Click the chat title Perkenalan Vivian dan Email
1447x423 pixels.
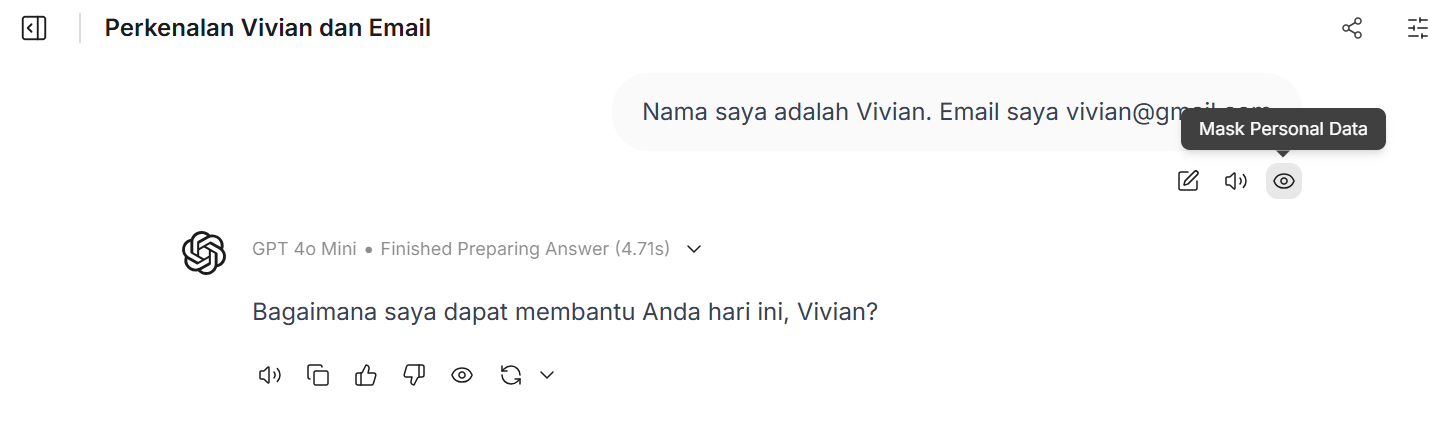coord(268,28)
